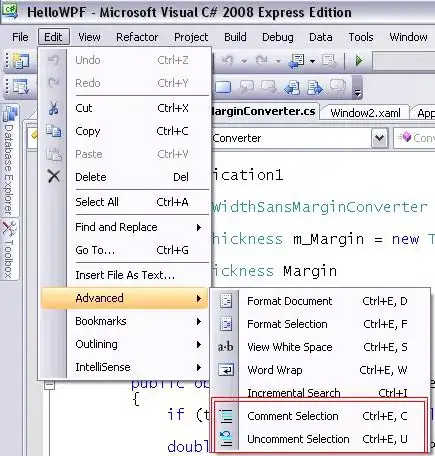This screenshot has width=435, height=456.
Task: Click the Word Wrap icon
Action: click(226, 370)
